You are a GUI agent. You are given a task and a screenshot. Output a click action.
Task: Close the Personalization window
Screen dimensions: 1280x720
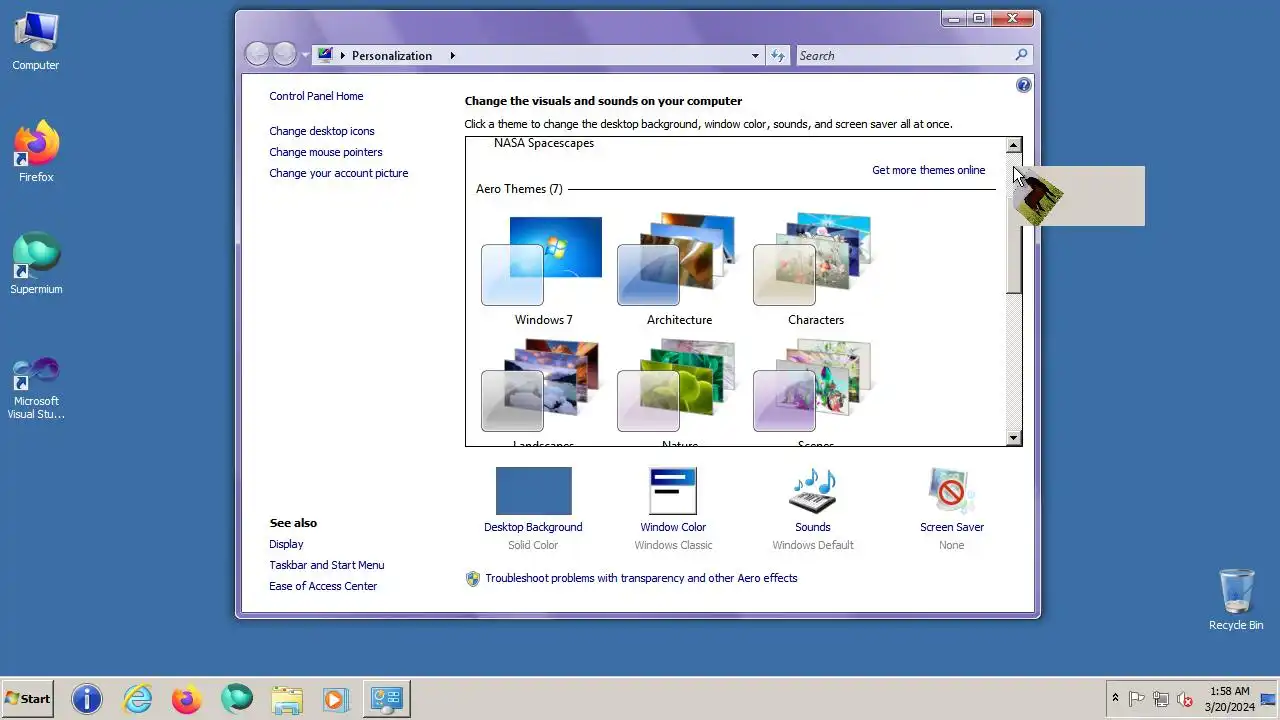(x=1012, y=18)
